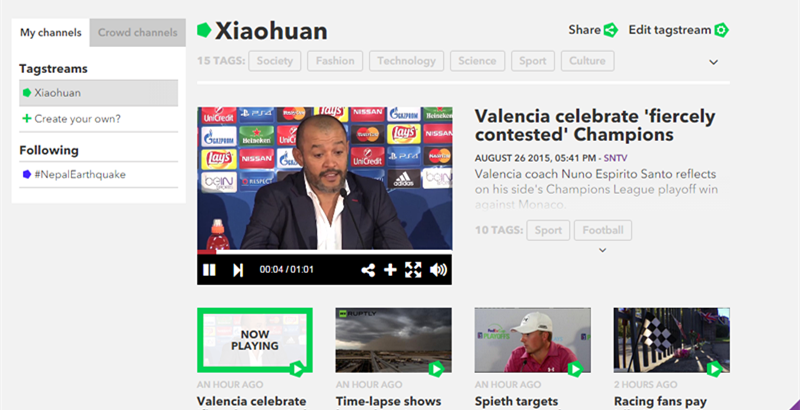Add video with the plus icon

[390, 270]
